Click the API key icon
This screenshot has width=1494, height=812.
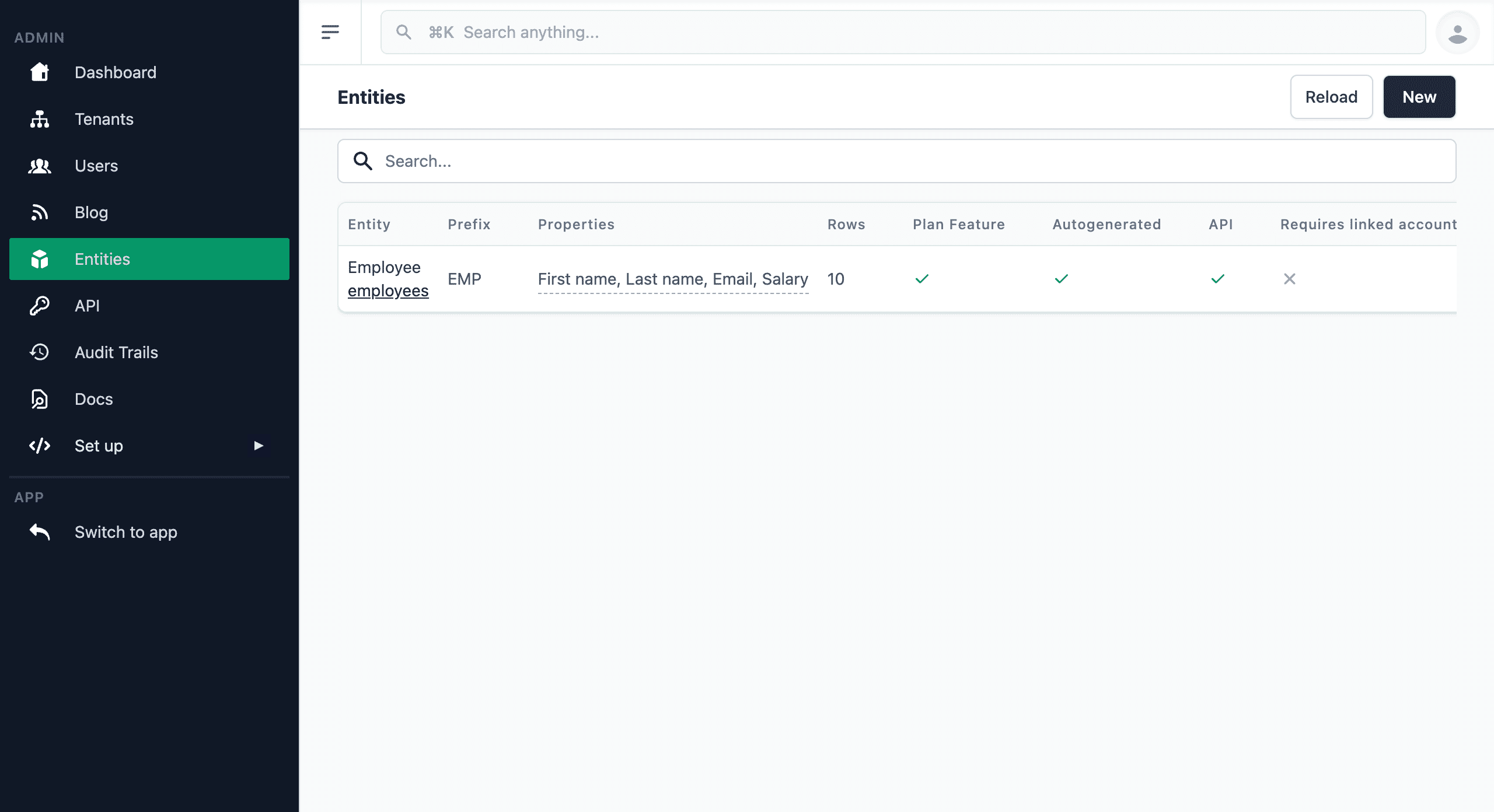40,306
